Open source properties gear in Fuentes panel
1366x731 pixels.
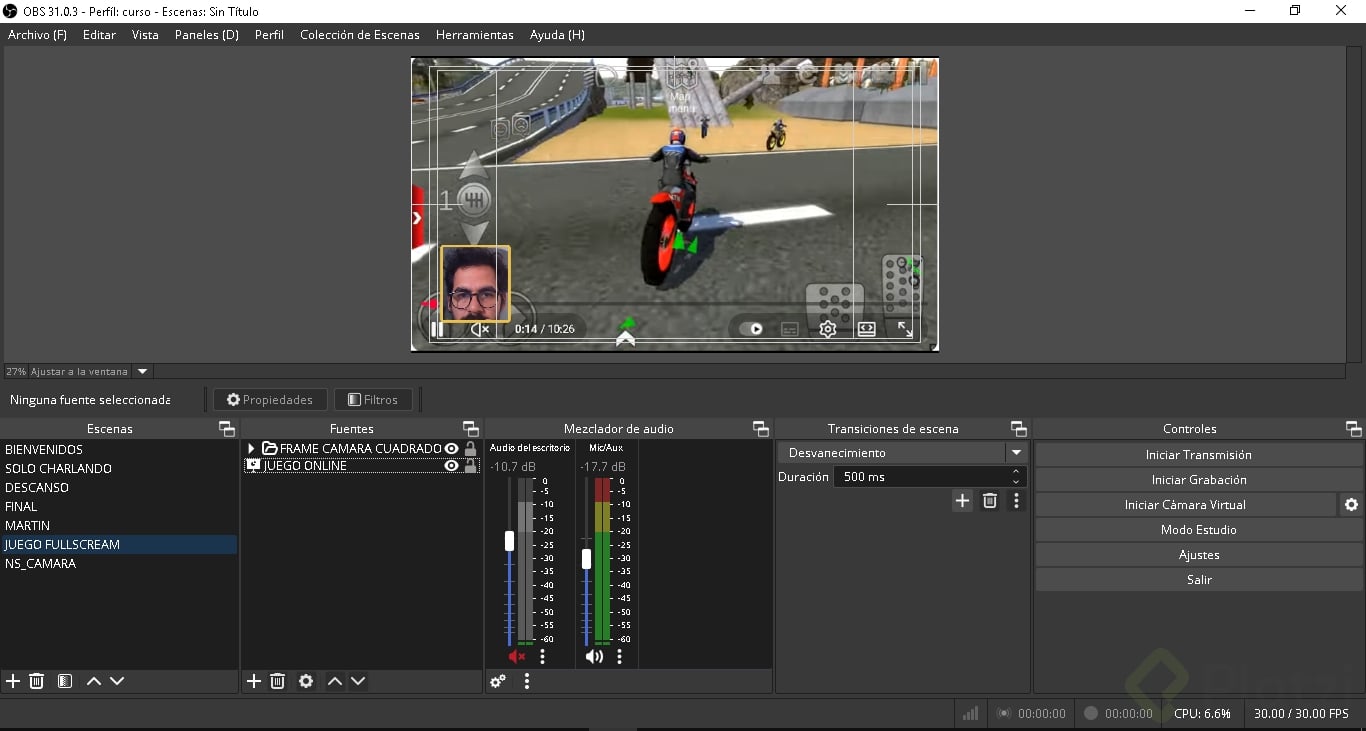306,681
